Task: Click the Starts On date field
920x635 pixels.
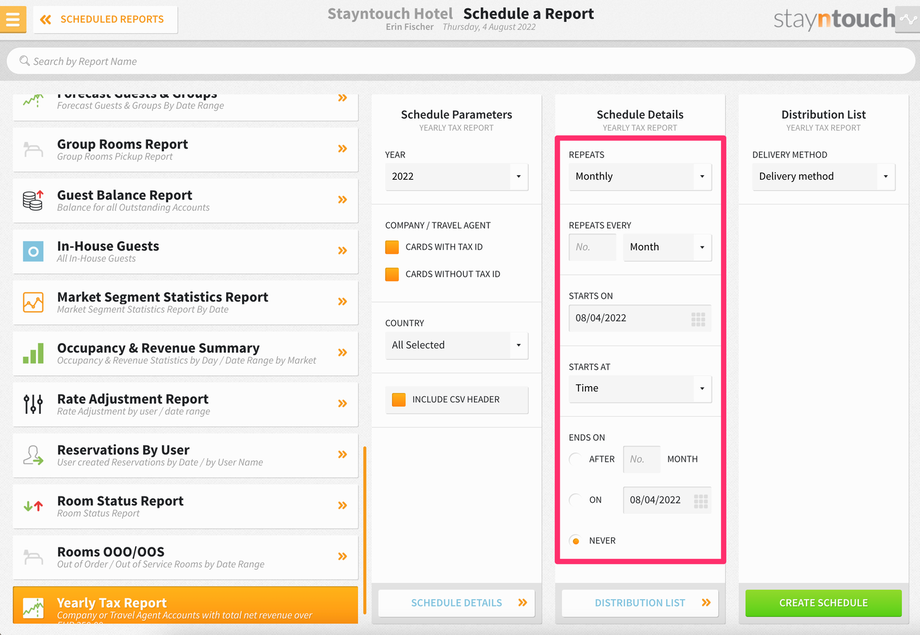Action: [x=640, y=319]
